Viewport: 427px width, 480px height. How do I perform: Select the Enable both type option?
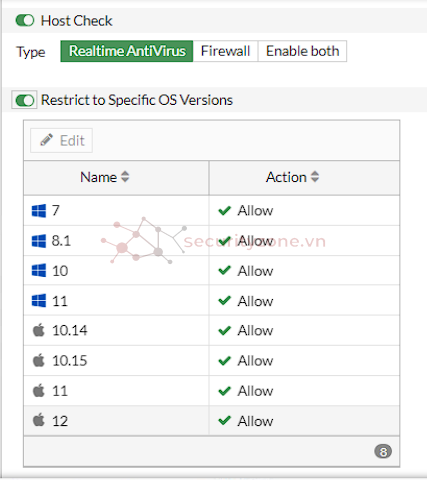(x=302, y=51)
